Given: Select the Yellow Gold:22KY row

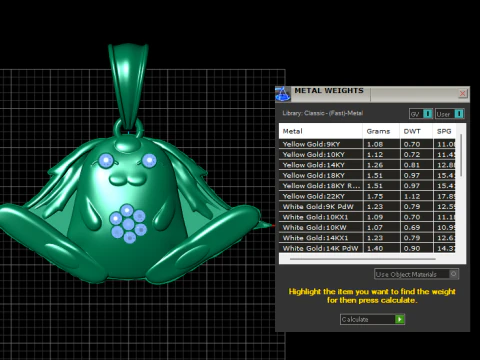Looking at the screenshot, I should 367,196.
